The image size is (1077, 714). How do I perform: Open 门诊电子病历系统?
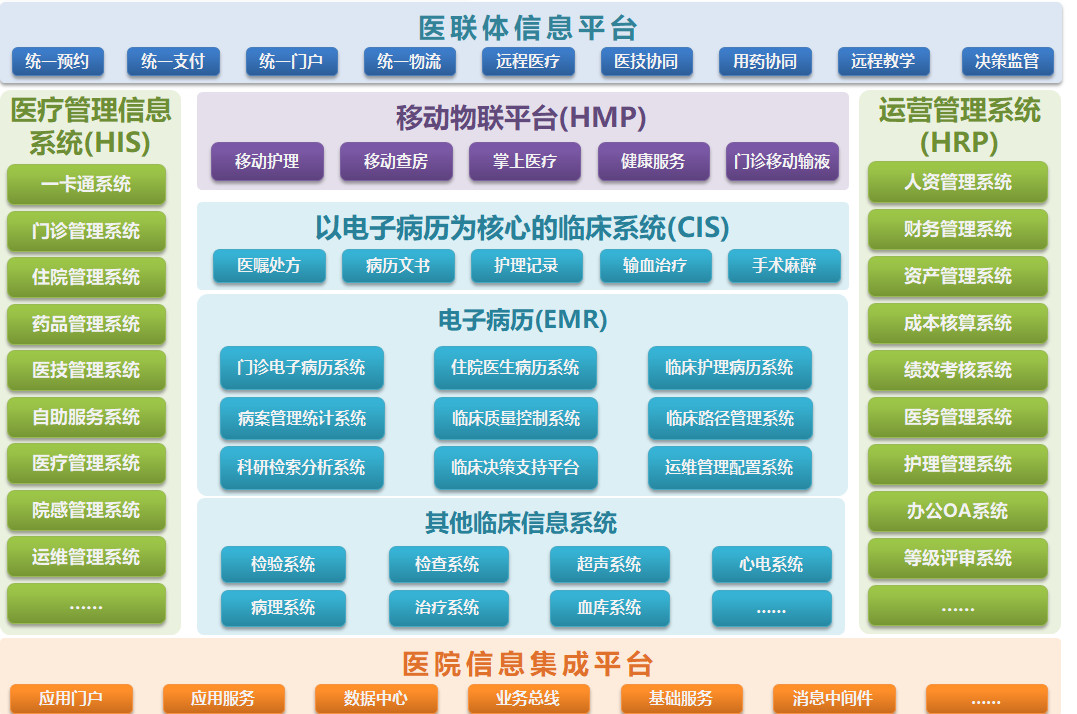click(301, 368)
